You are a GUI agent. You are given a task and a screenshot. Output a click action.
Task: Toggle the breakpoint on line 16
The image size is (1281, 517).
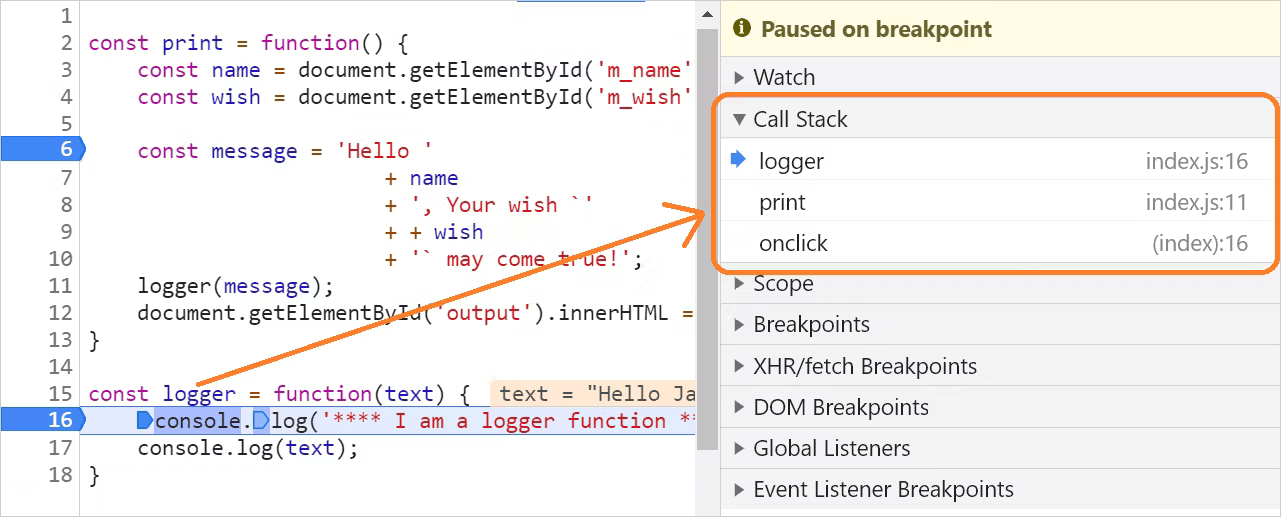(42, 420)
